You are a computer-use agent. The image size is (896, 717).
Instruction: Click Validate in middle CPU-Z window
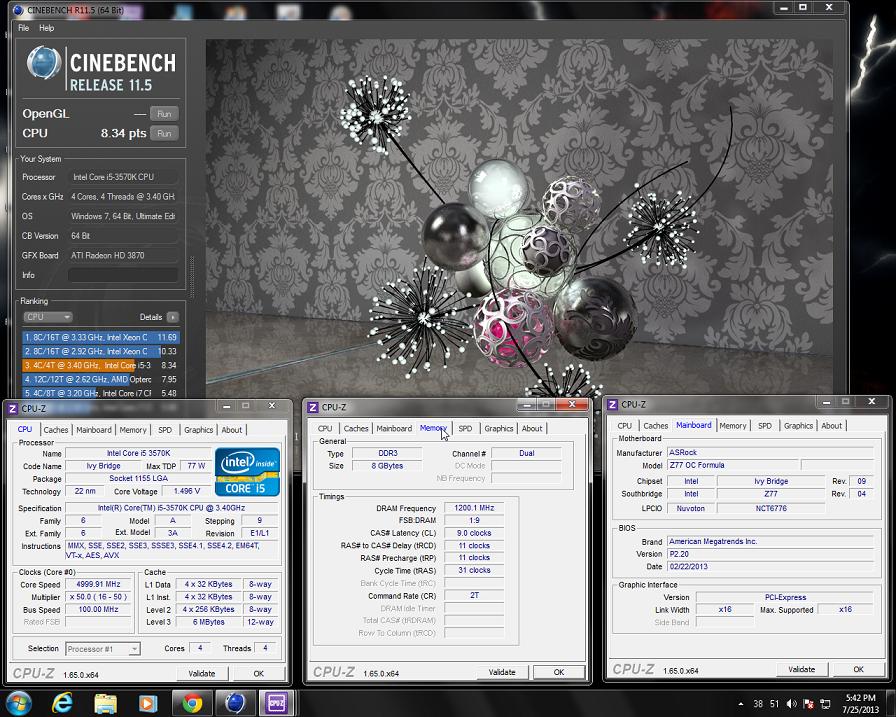(502, 672)
